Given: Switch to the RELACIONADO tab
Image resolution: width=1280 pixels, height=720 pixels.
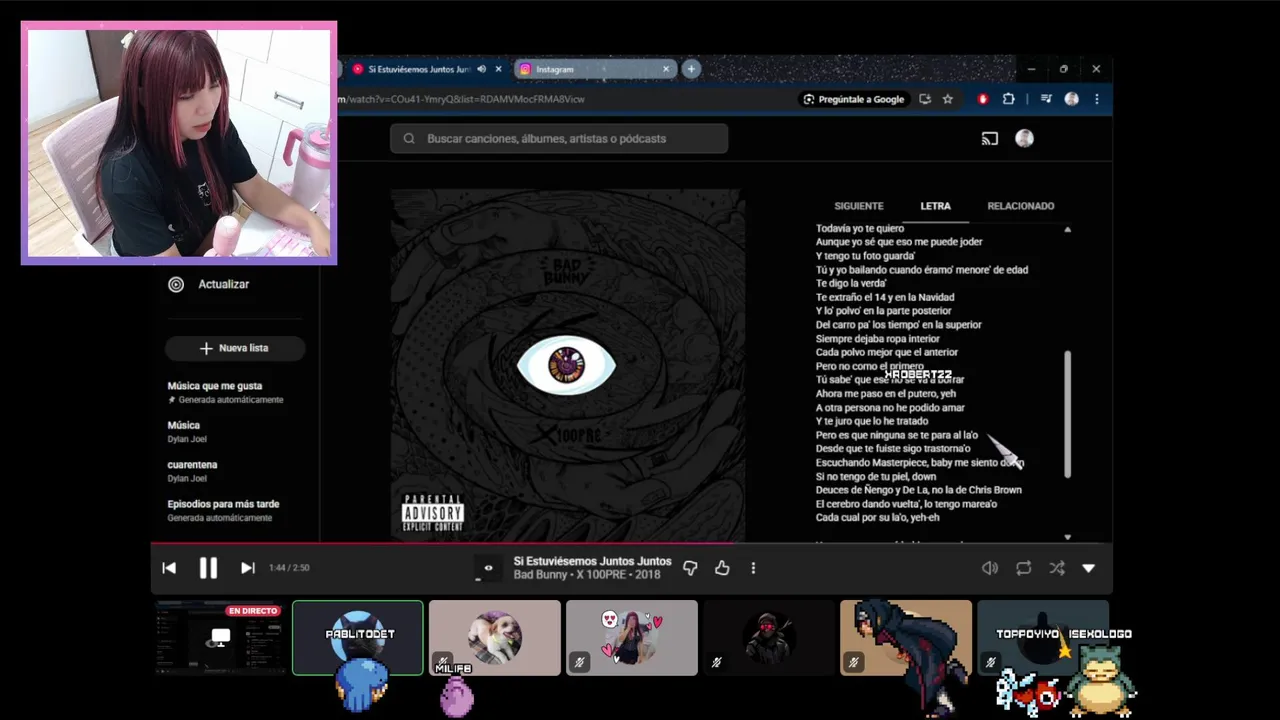Looking at the screenshot, I should 1021,206.
